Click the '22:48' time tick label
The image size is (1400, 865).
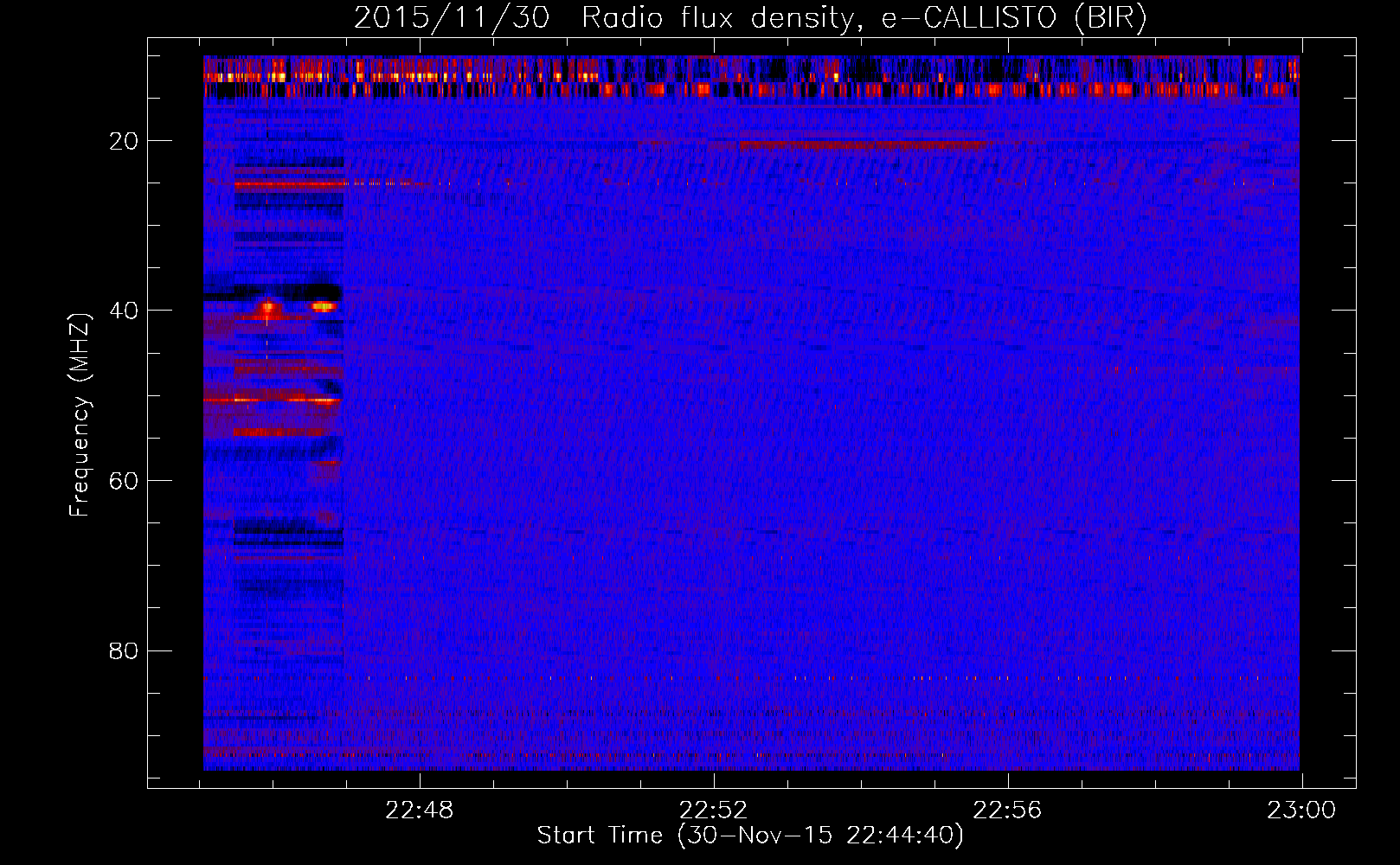pos(420,811)
